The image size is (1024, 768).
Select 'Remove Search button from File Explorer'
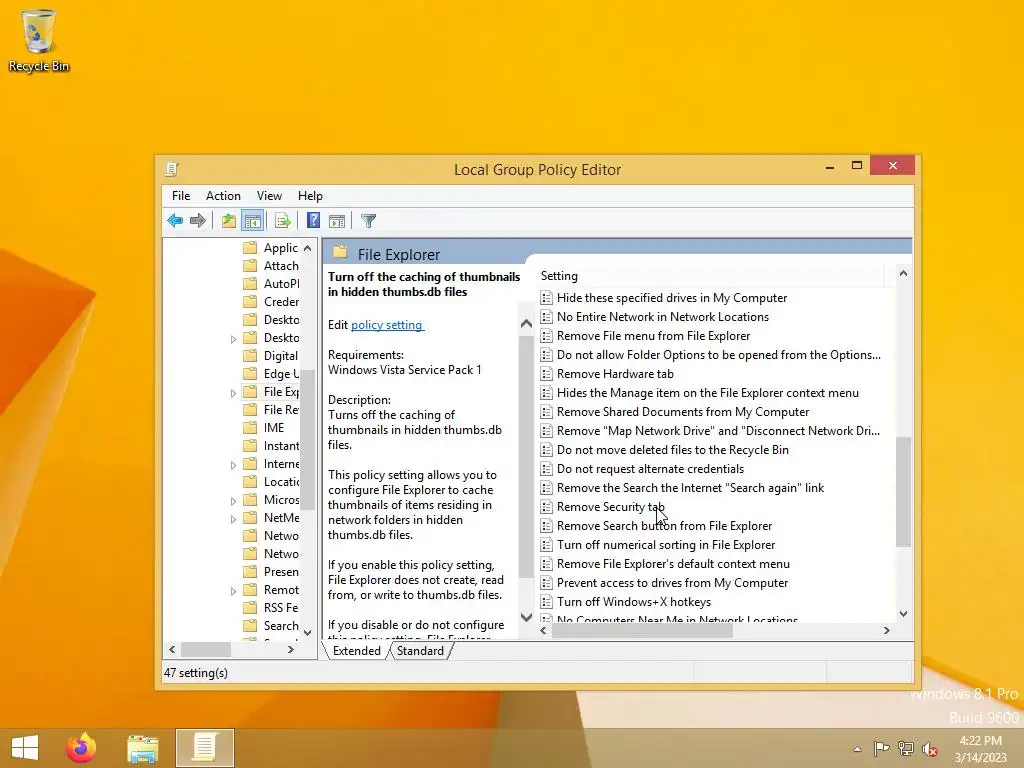coord(664,526)
